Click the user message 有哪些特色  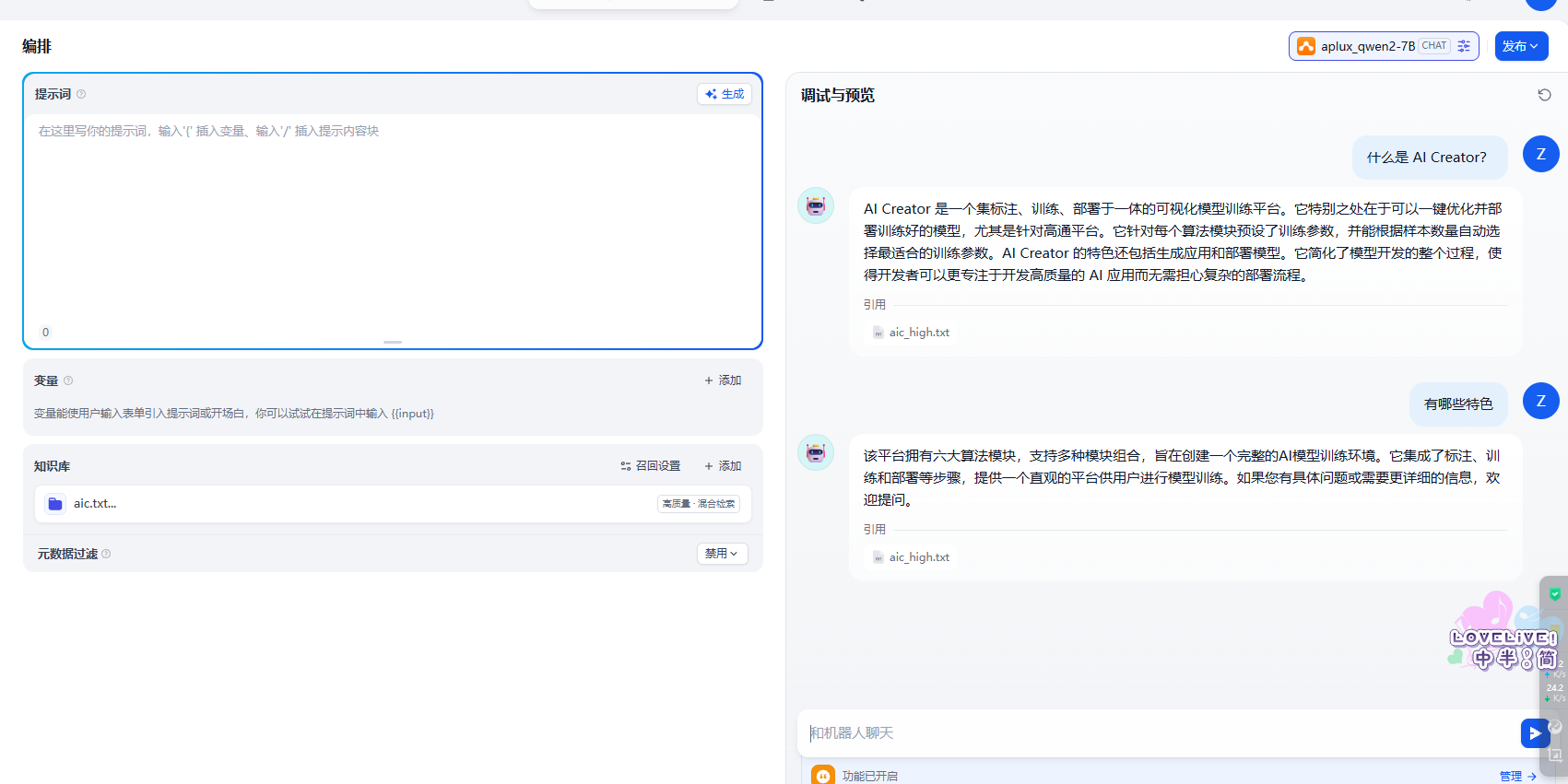pyautogui.click(x=1458, y=404)
